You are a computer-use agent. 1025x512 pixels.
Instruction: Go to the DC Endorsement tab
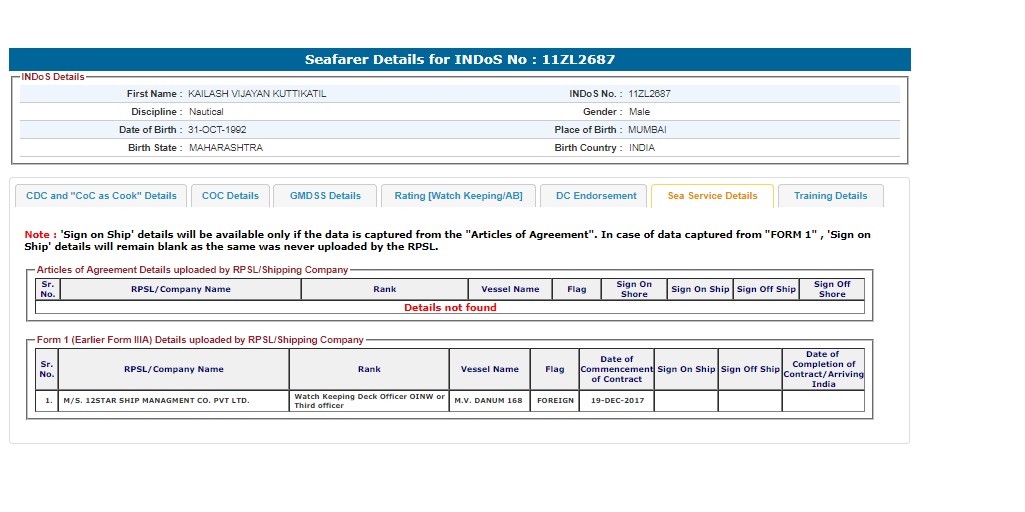click(596, 196)
